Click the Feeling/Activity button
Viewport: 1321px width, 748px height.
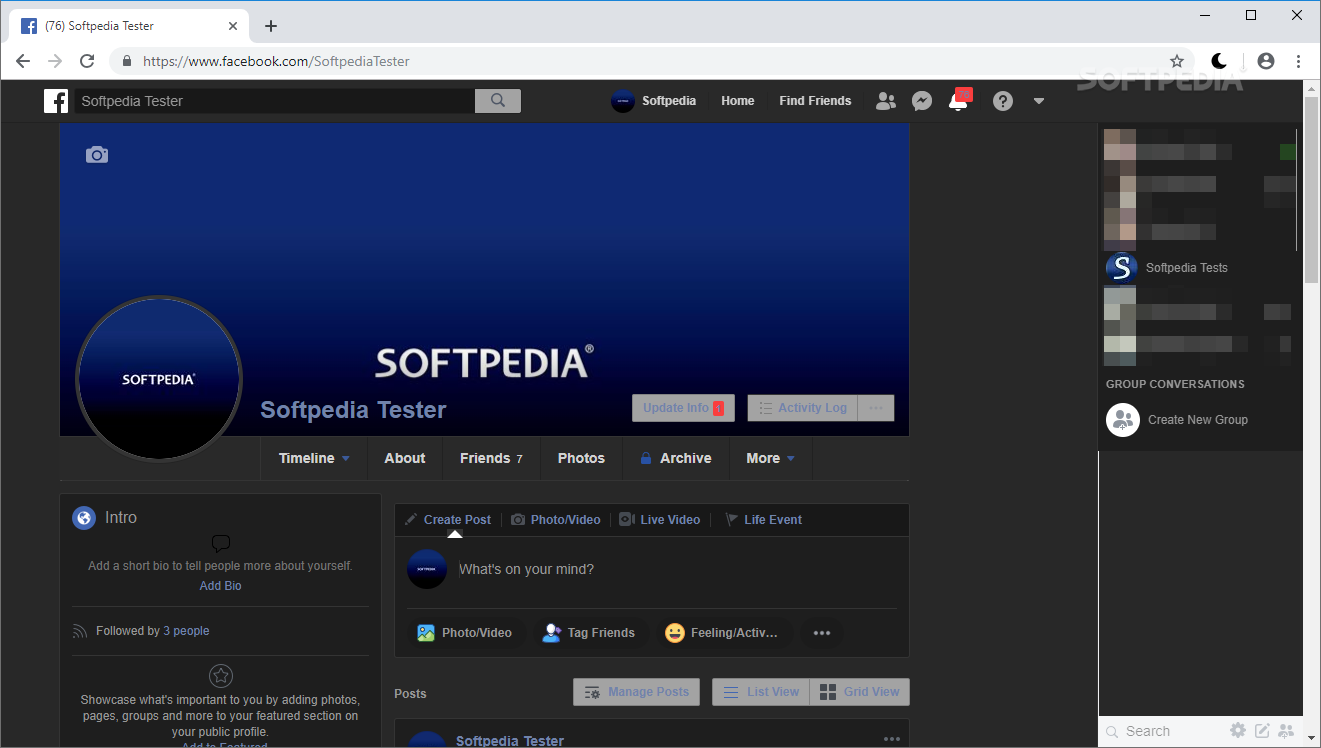721,633
